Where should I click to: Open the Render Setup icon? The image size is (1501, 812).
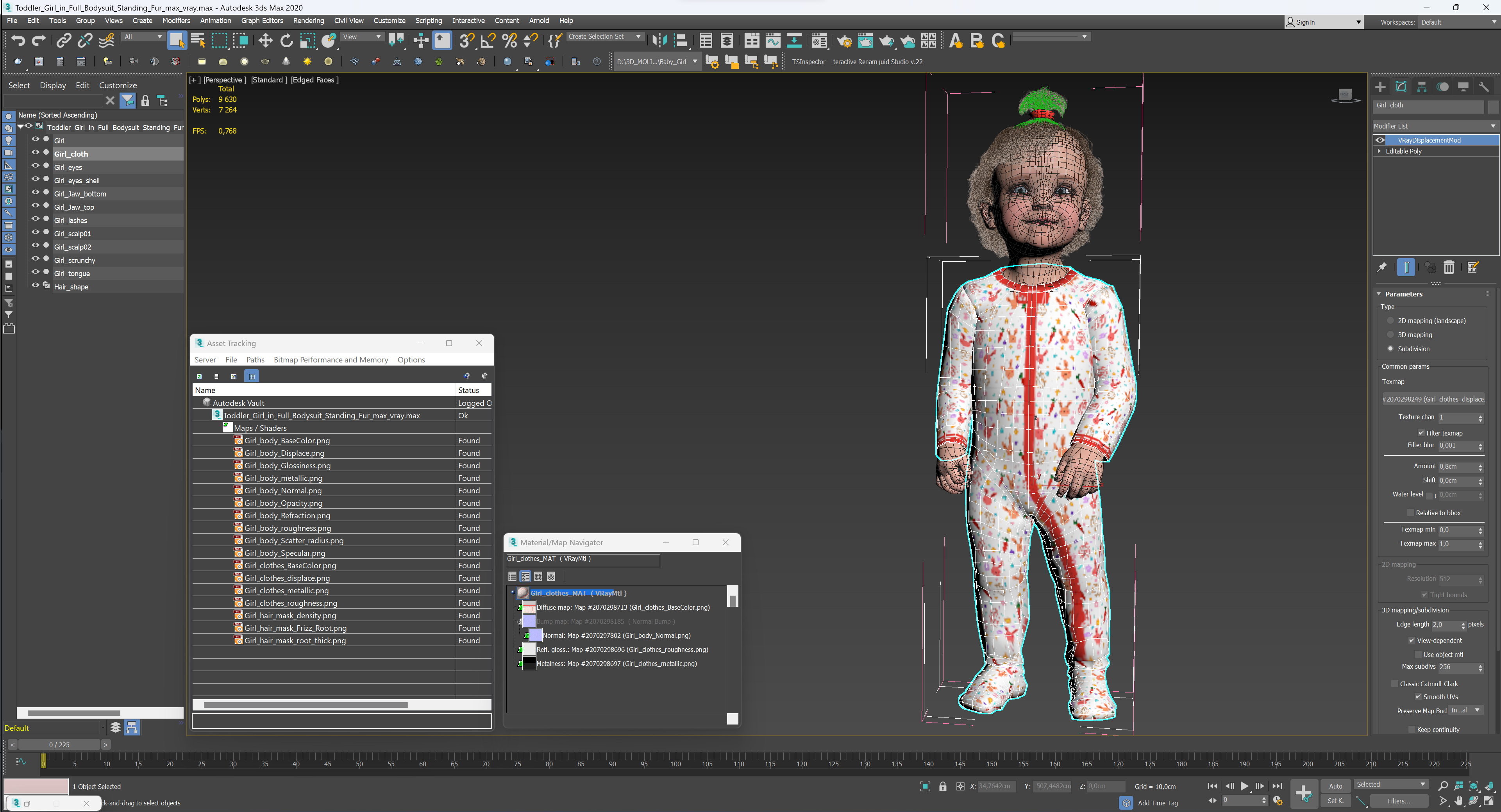click(x=844, y=40)
